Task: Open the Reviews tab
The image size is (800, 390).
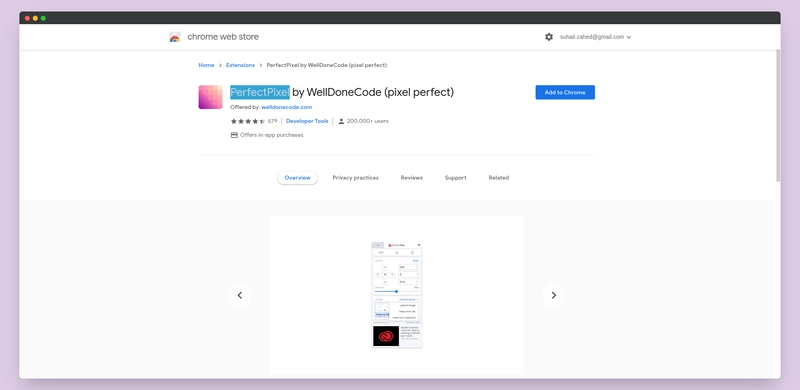Action: tap(412, 178)
